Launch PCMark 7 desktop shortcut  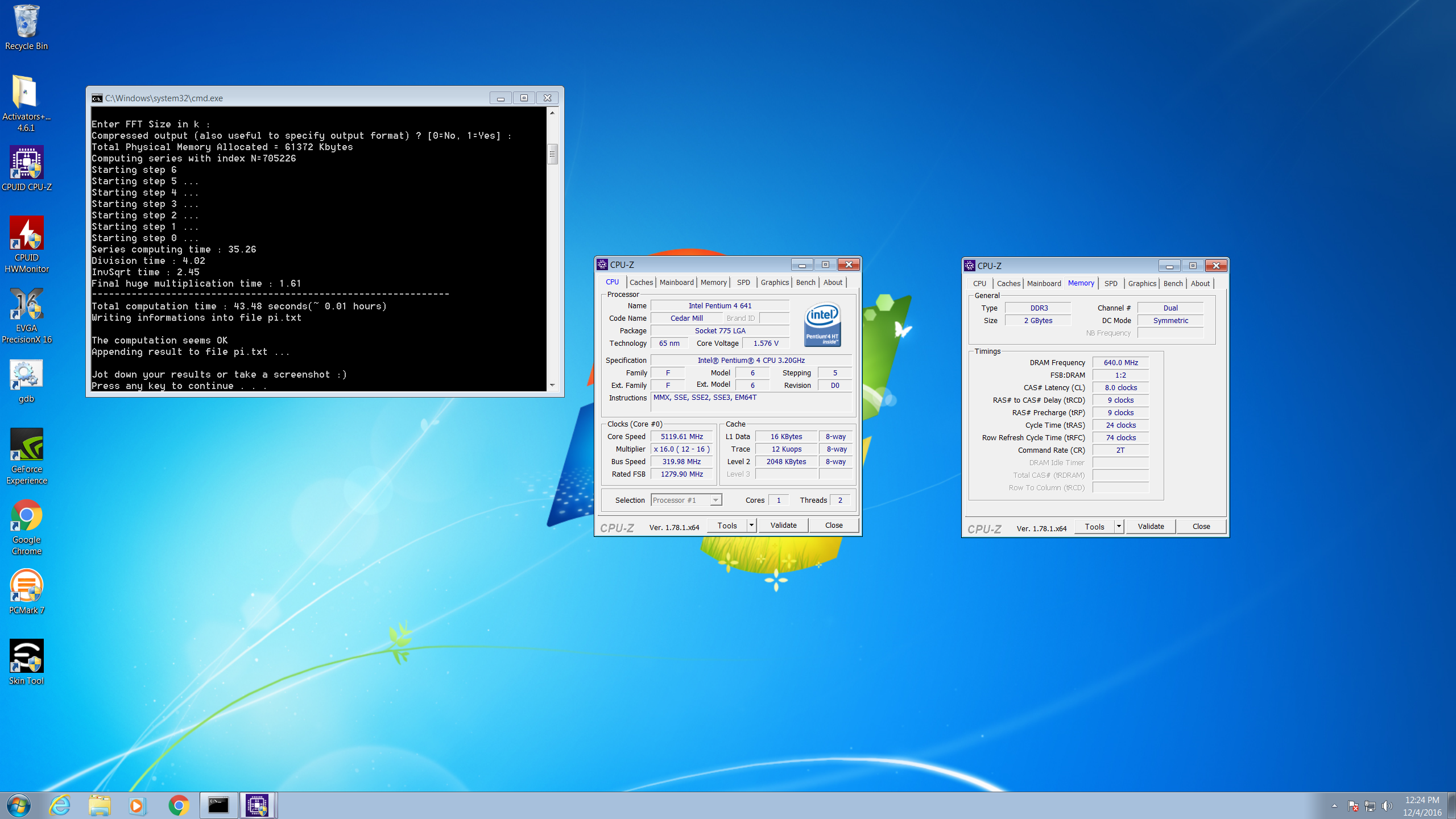pyautogui.click(x=26, y=591)
